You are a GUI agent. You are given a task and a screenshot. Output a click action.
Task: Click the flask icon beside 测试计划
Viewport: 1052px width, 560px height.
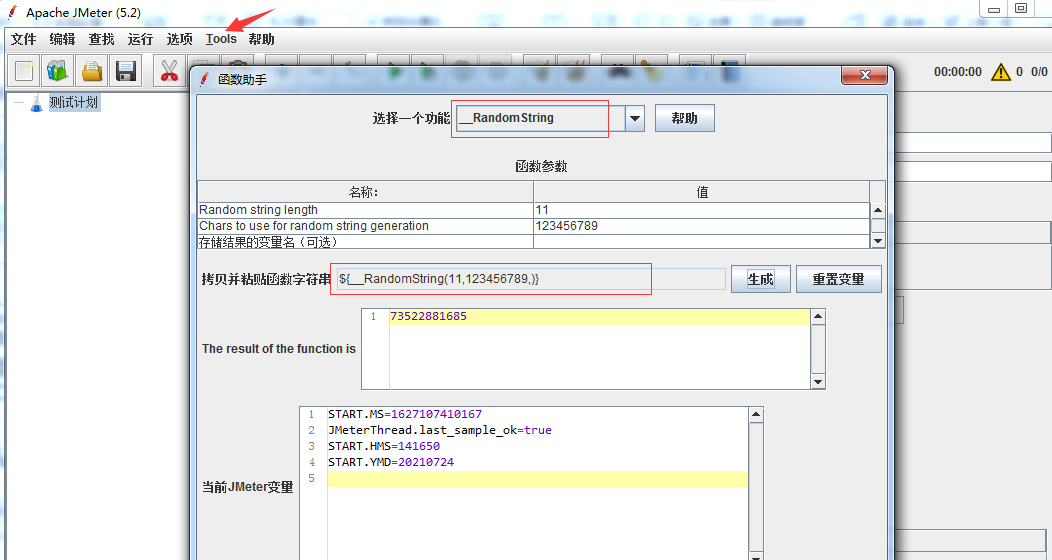click(36, 103)
